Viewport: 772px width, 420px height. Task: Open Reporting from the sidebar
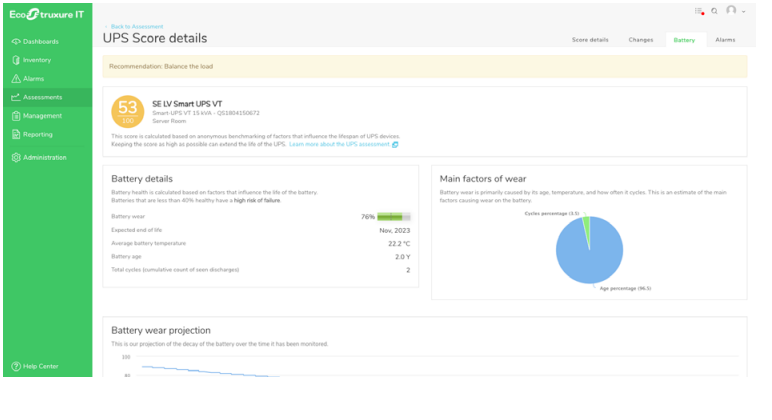(38, 134)
